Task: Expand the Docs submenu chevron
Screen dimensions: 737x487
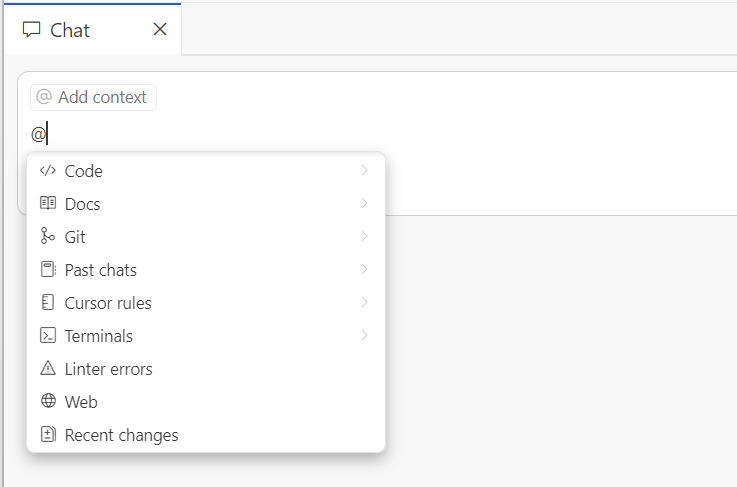Action: pyautogui.click(x=364, y=204)
